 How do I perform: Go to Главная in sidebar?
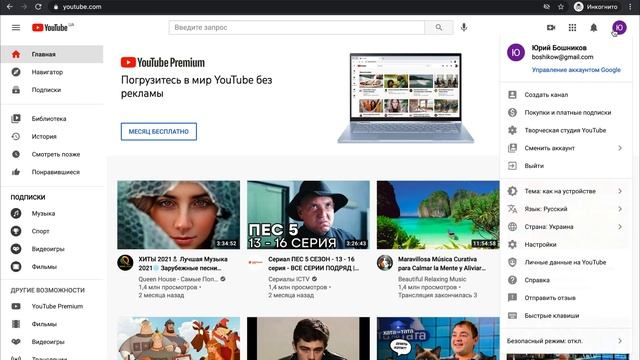point(52,54)
